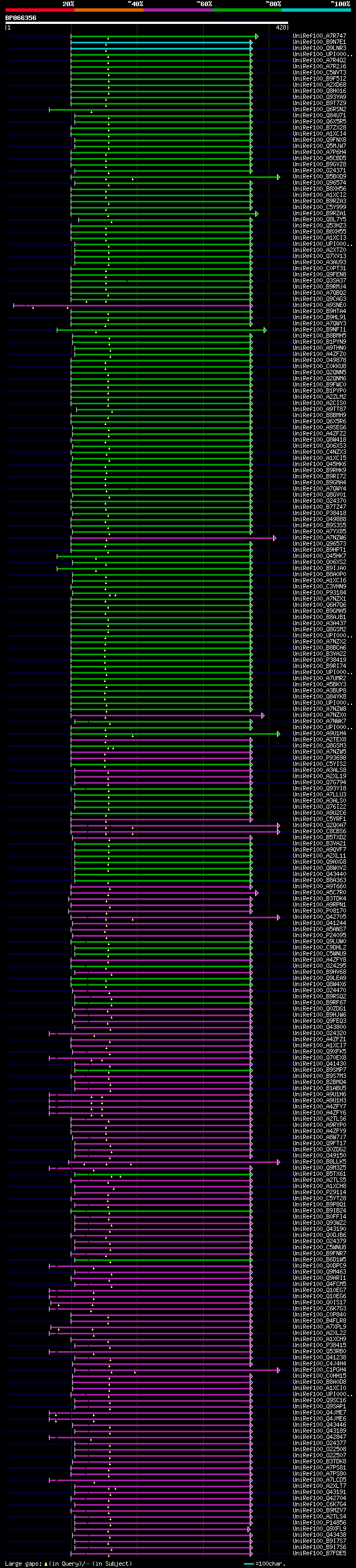Select the UniRef100_Q9FNX8 label
Viewport: 356px width, 1568px height.
coord(319,140)
